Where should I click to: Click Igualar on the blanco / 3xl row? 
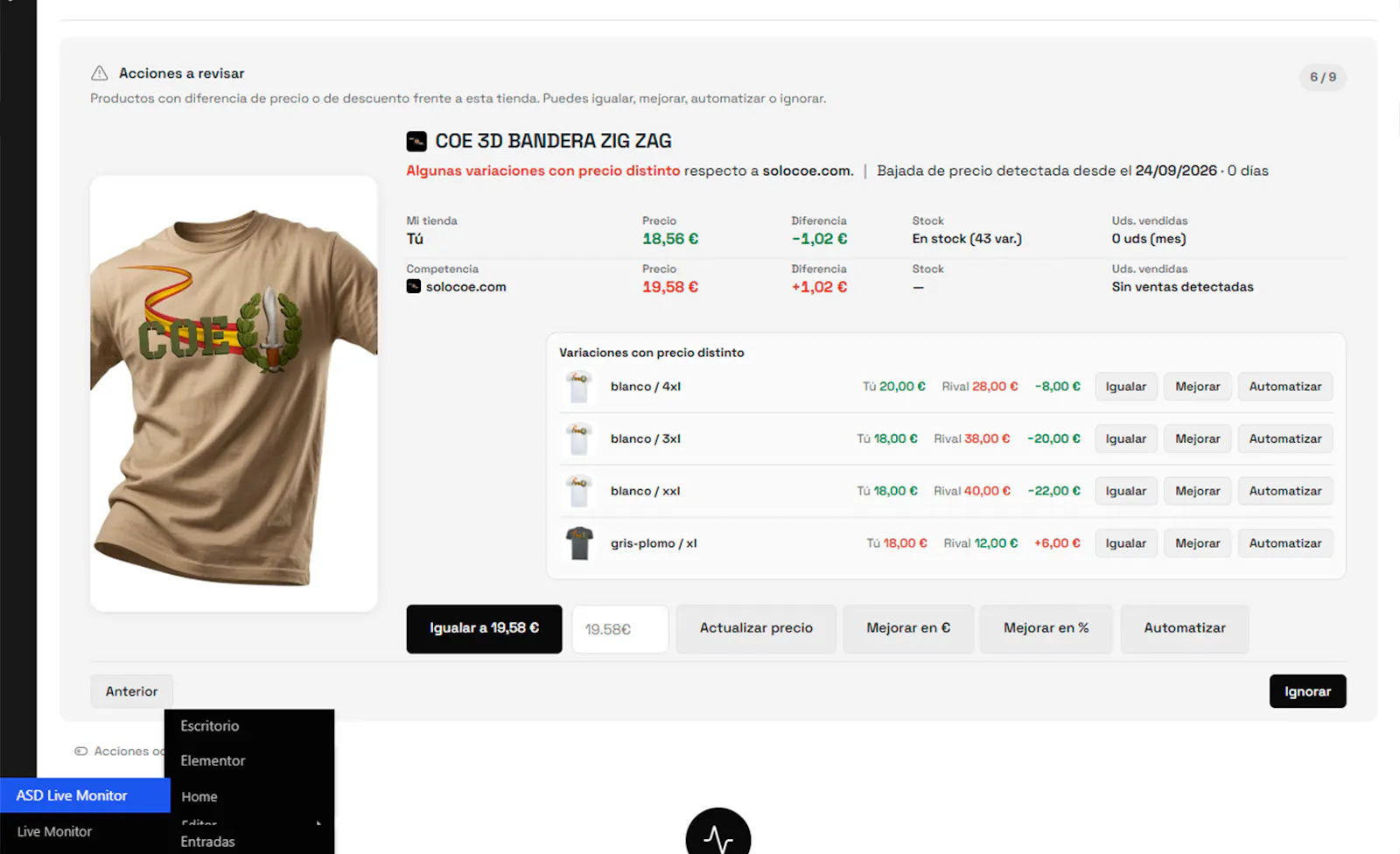[1126, 439]
